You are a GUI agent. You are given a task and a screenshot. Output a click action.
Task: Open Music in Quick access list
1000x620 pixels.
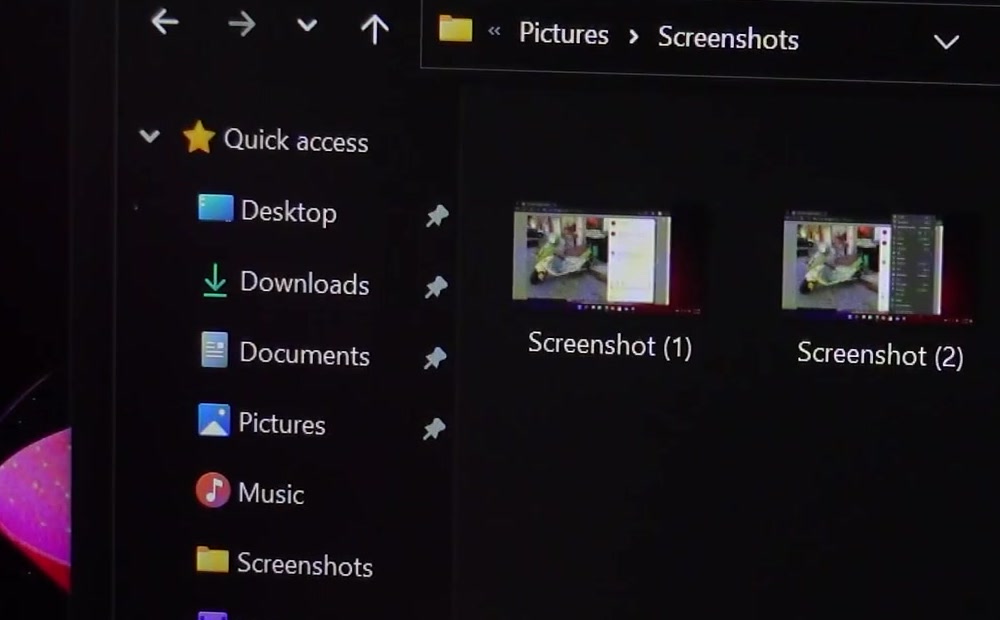(271, 494)
